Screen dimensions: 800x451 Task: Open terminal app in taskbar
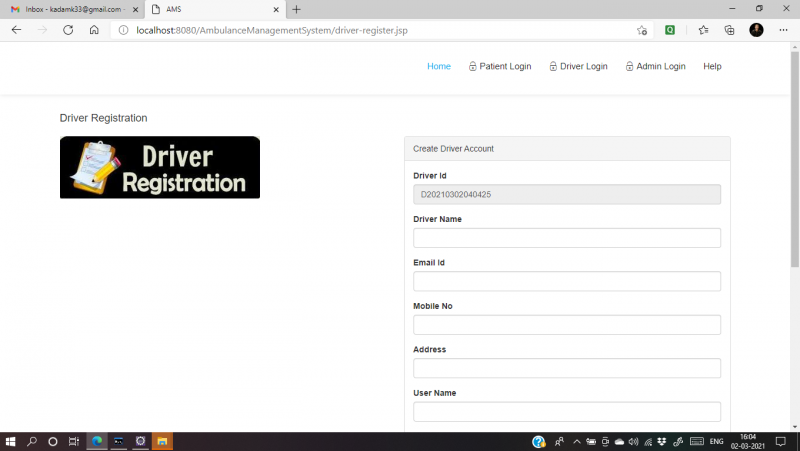click(118, 441)
